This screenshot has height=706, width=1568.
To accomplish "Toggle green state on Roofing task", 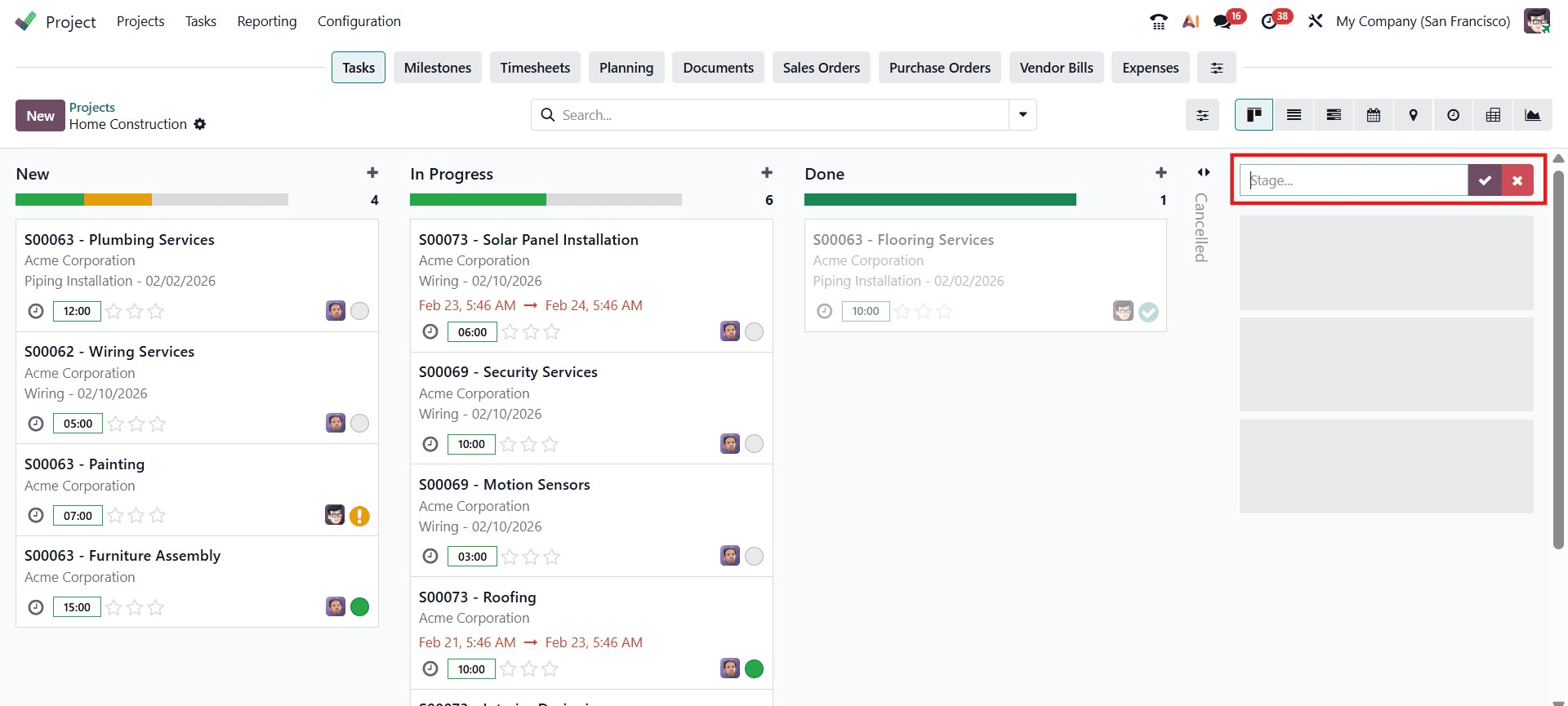I will (x=754, y=668).
